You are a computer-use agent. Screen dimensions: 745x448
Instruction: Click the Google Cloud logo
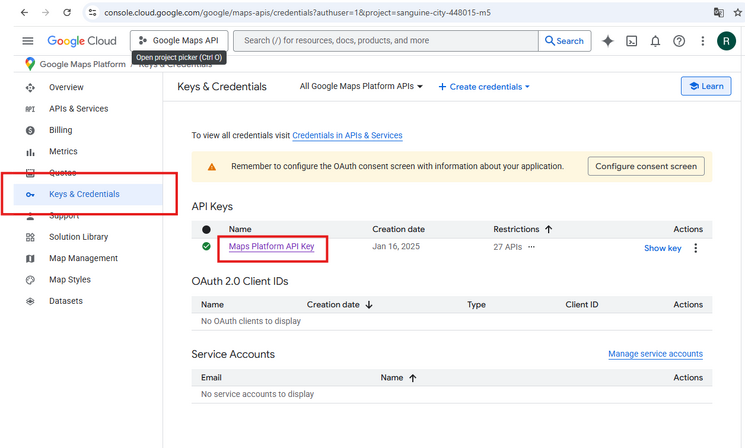coord(82,41)
